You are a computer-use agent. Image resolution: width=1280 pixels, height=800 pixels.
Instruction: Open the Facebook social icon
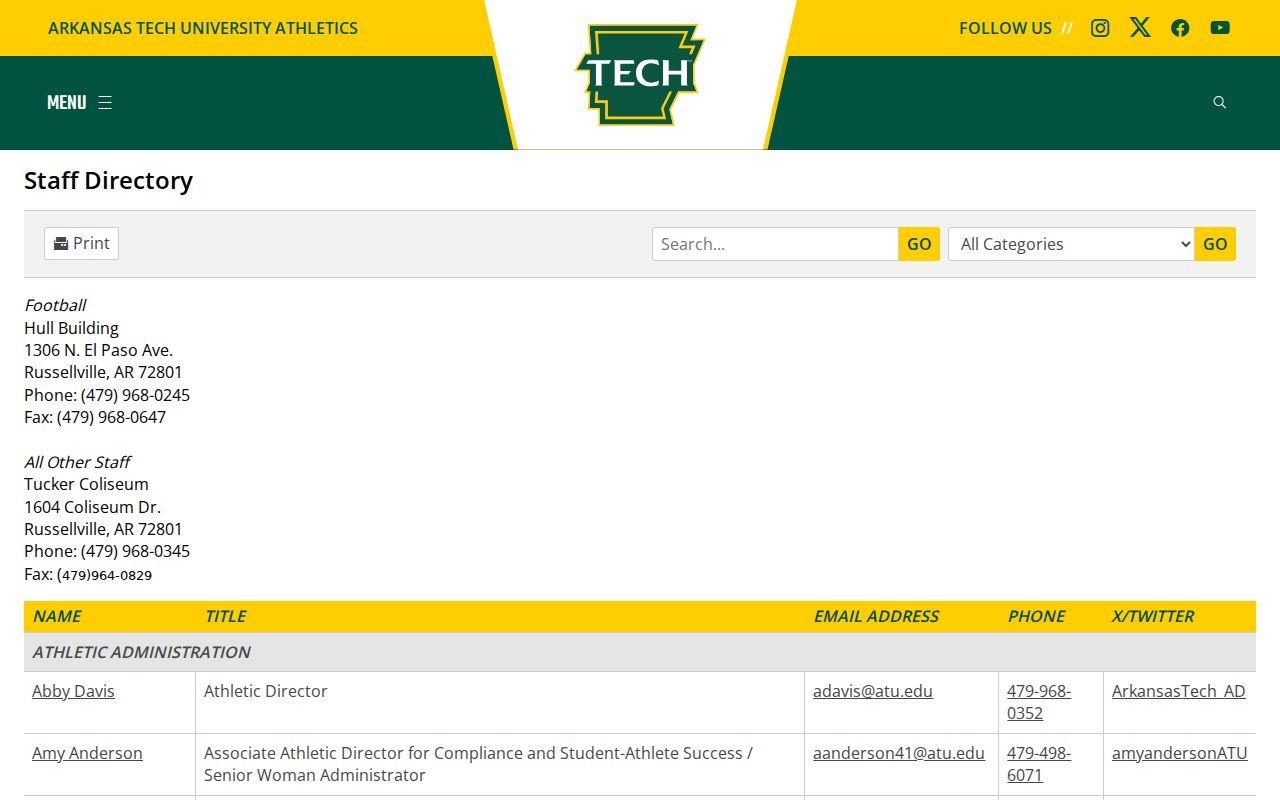click(x=1180, y=28)
